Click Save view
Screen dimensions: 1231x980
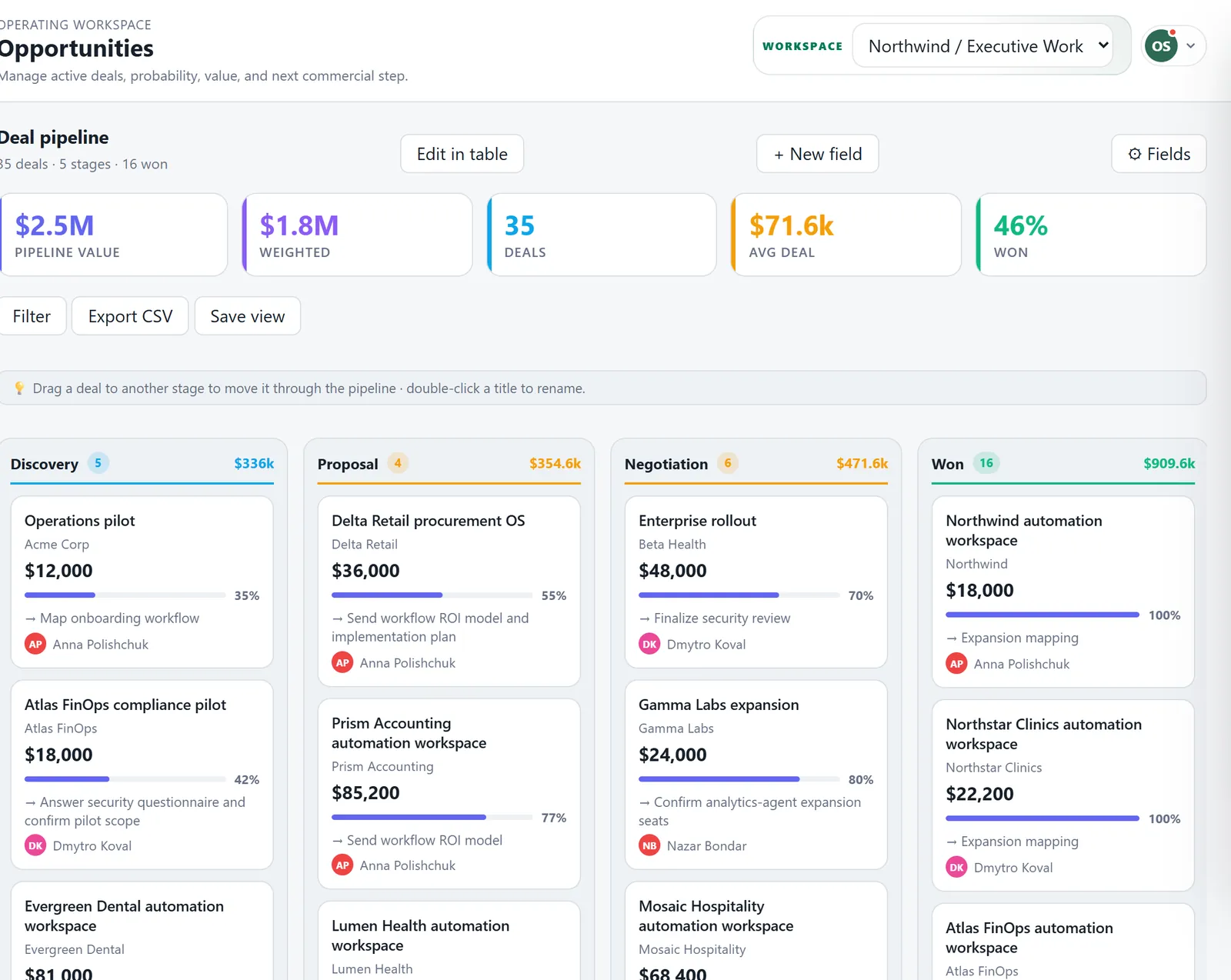247,316
